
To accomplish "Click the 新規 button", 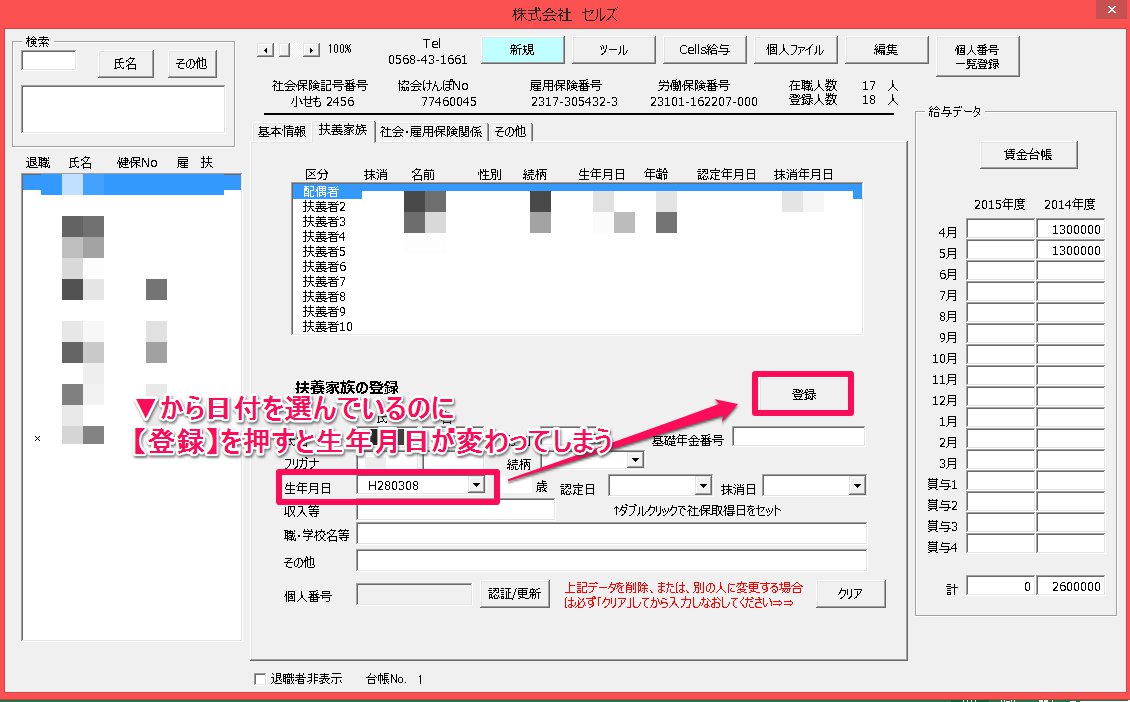I will click(x=522, y=50).
